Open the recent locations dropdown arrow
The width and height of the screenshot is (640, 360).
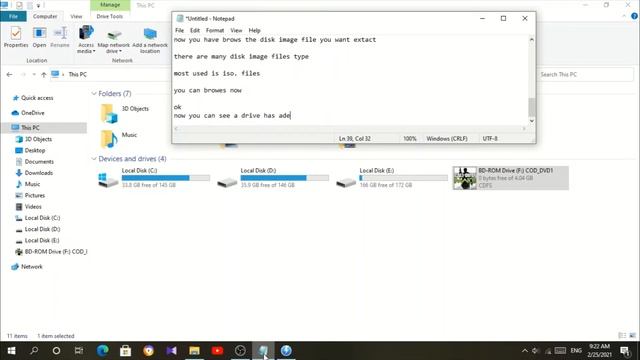(x=34, y=74)
